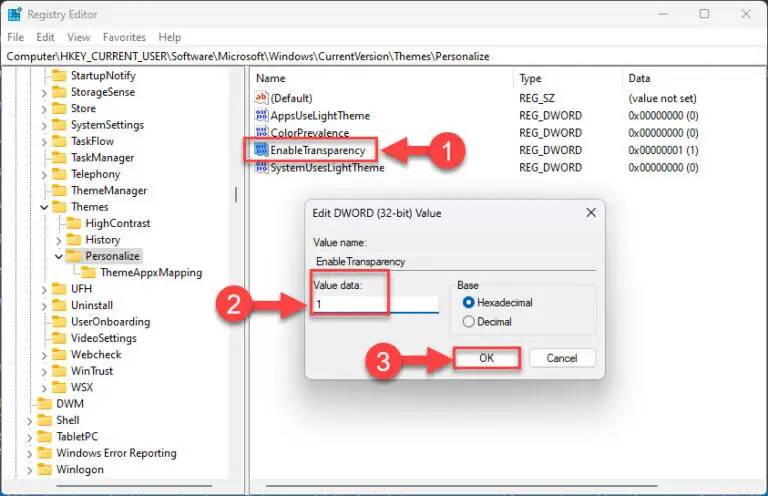The height and width of the screenshot is (496, 768).
Task: Click the AppsUseLightTheme DWORD value icon
Action: (262, 116)
